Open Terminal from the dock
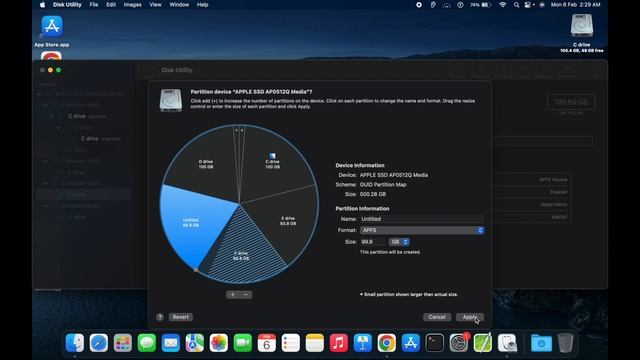 pyautogui.click(x=435, y=342)
